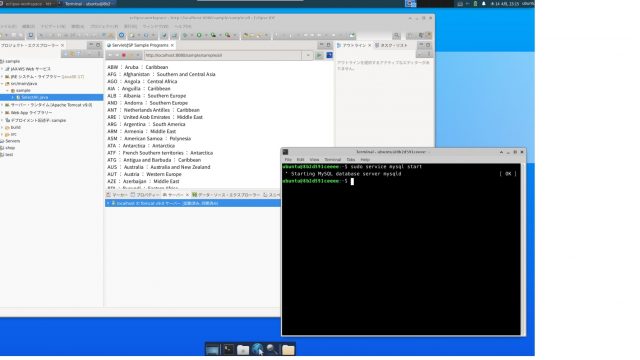Collapse the src/main/java folder
This screenshot has height=360, width=640.
[x=2, y=83]
